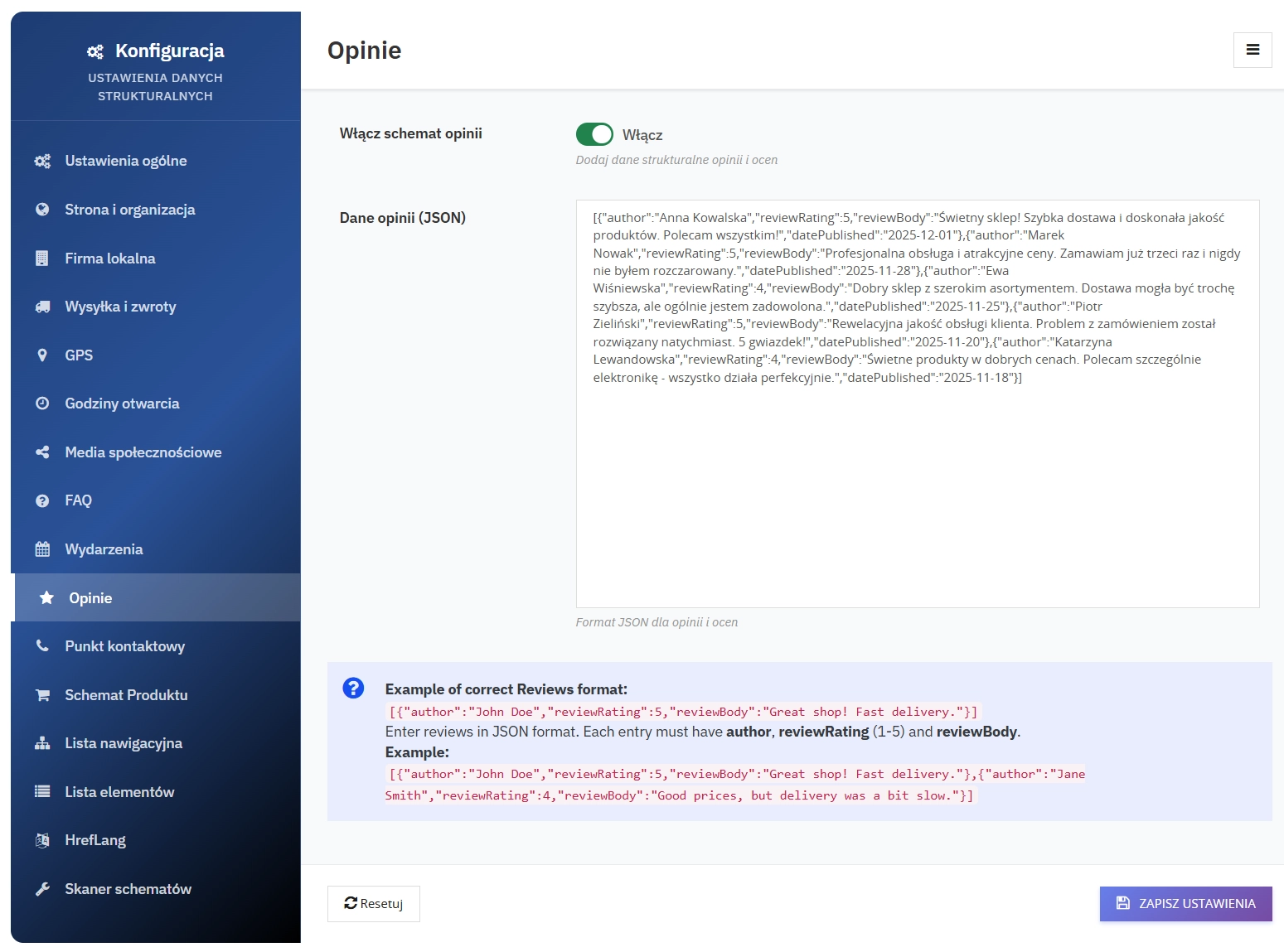The width and height of the screenshot is (1284, 952).
Task: Click the globe icon for Strona i organizacja
Action: coord(42,210)
